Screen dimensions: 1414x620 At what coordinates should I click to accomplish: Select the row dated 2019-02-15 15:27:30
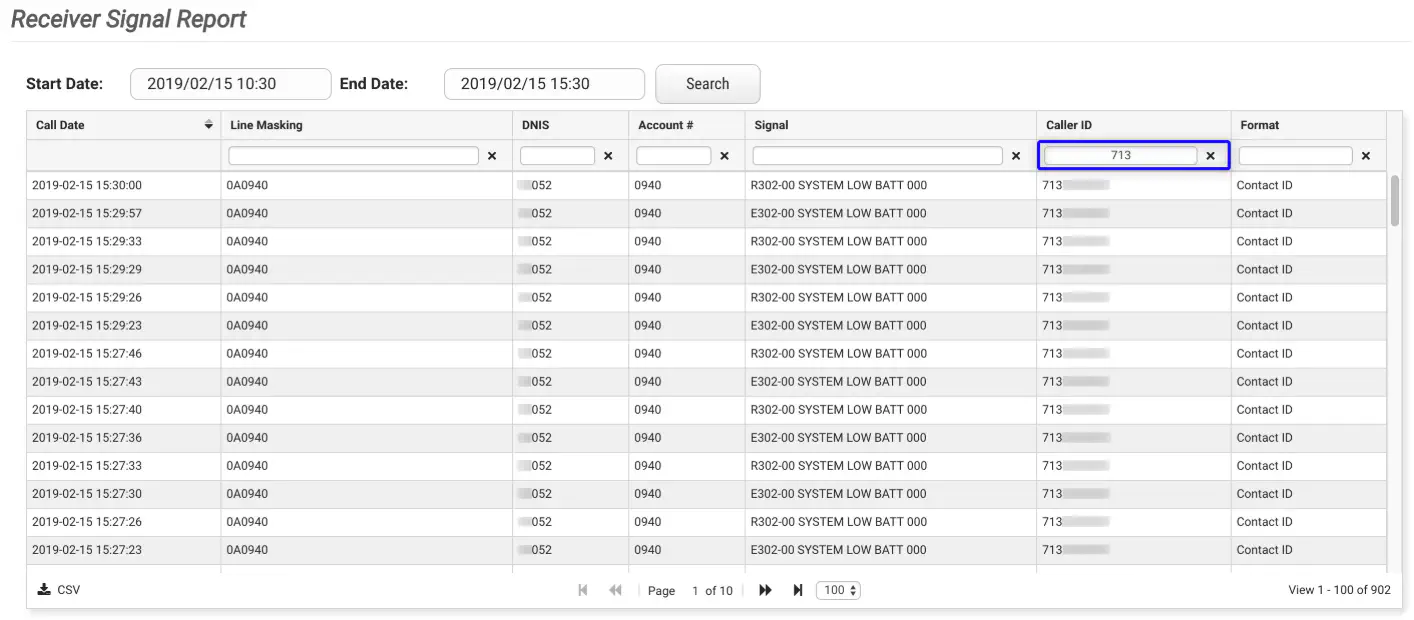(706, 493)
